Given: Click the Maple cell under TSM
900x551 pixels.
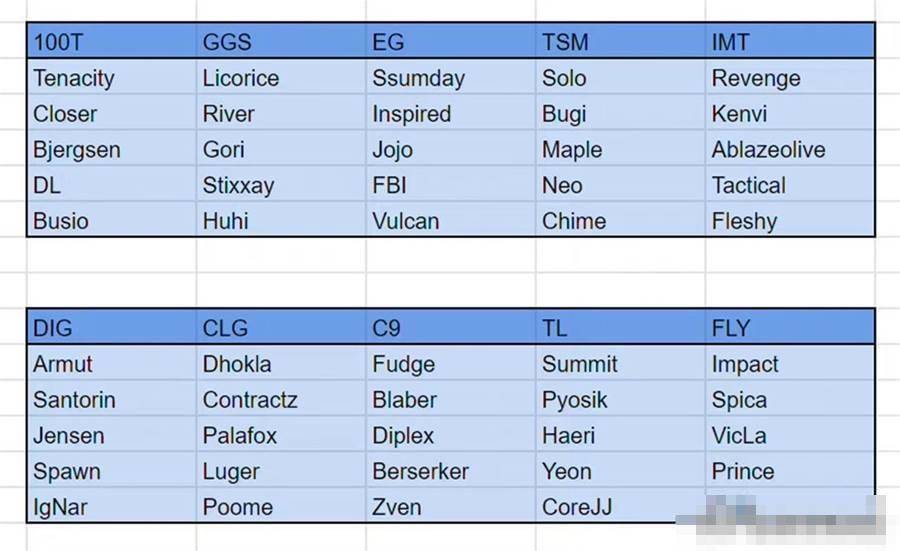Looking at the screenshot, I should (x=620, y=149).
